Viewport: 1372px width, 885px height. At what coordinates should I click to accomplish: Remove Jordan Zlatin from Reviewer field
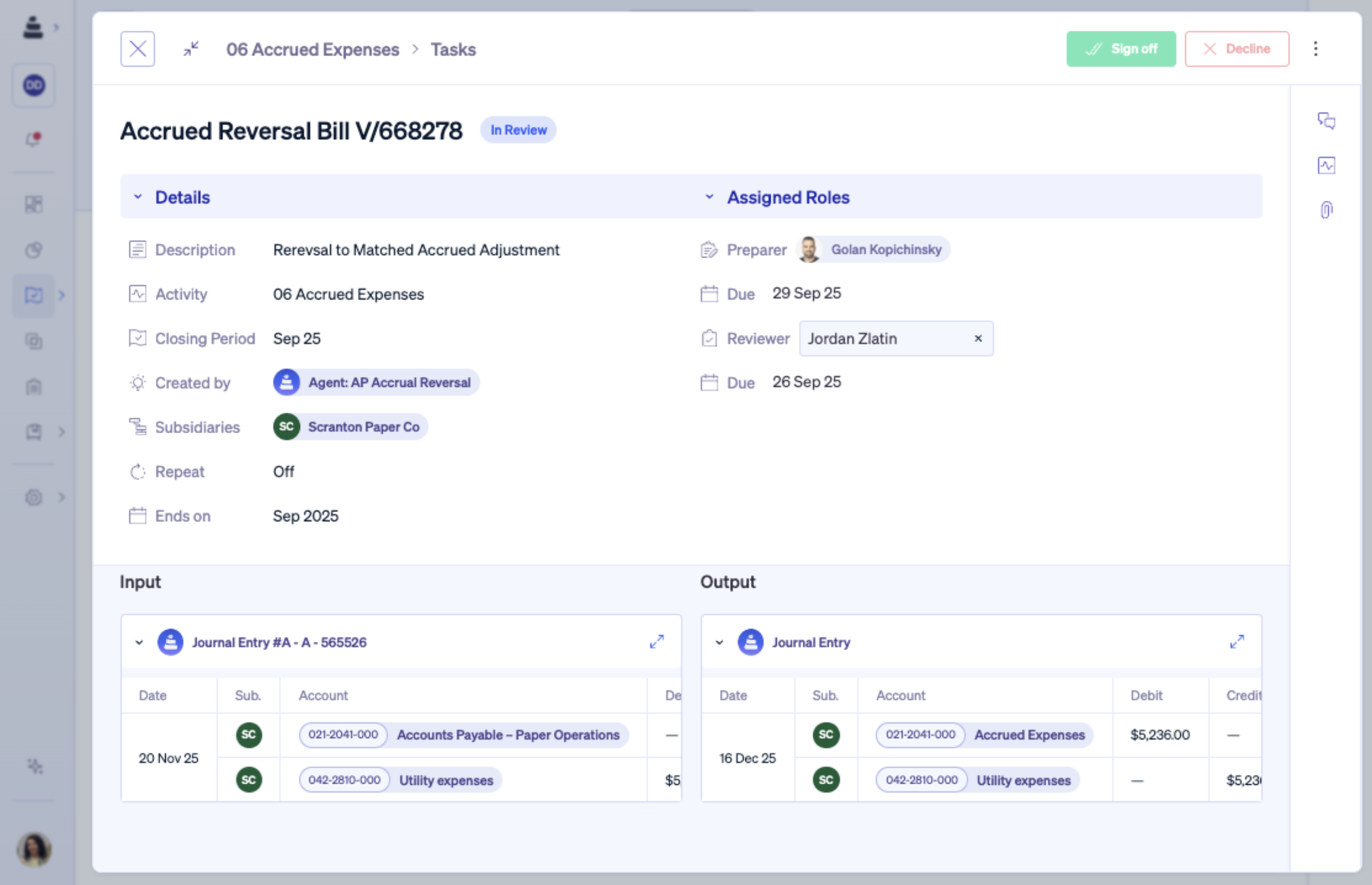pos(978,338)
